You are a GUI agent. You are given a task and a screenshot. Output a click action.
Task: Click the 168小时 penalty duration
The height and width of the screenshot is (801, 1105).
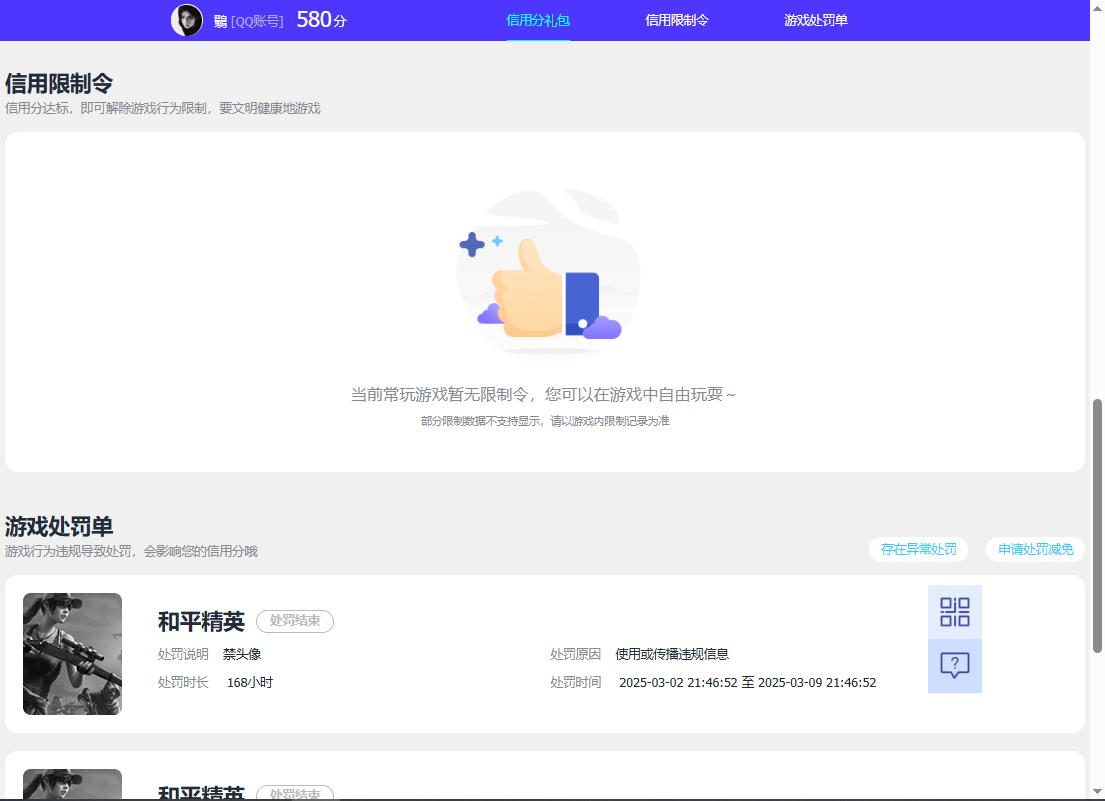(x=249, y=683)
